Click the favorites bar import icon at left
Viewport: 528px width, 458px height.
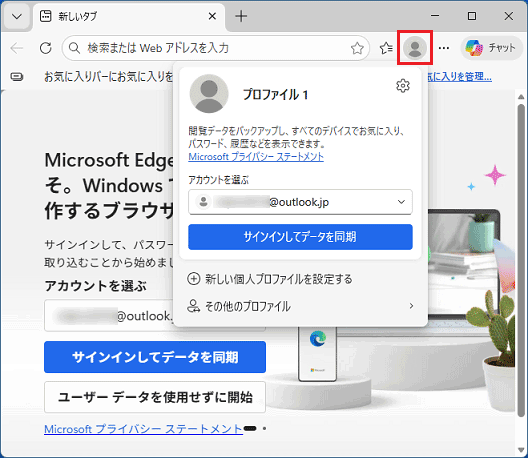tap(17, 77)
